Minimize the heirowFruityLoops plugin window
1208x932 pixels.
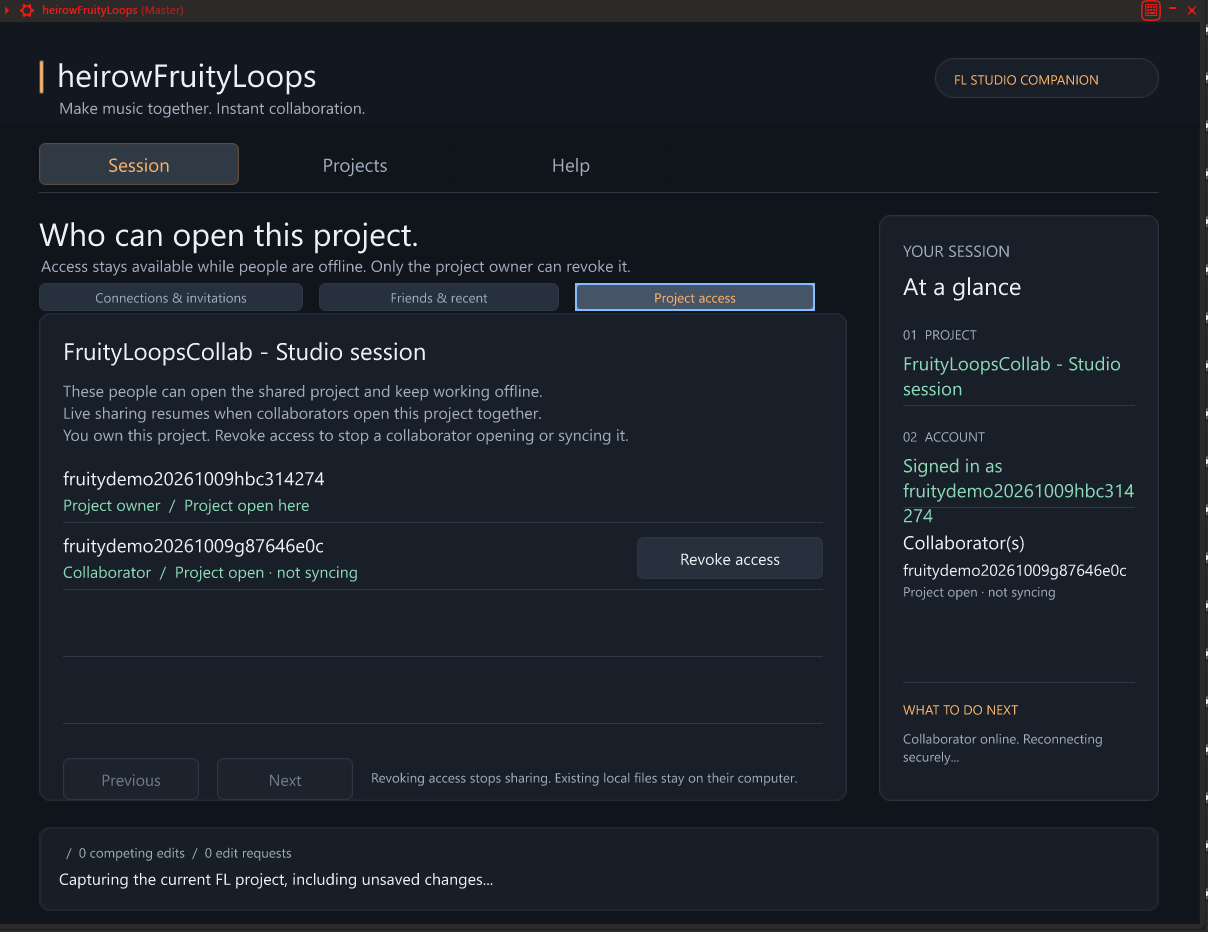pos(1172,11)
